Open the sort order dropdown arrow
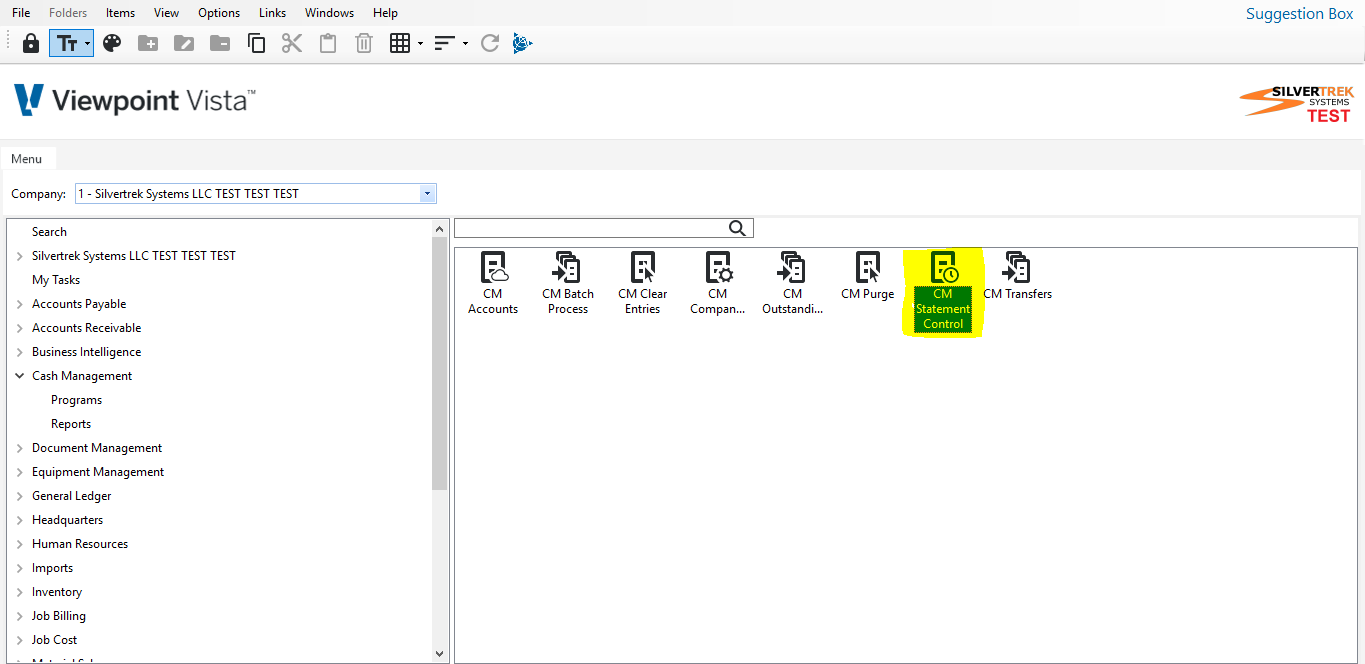The width and height of the screenshot is (1365, 664). [x=466, y=44]
